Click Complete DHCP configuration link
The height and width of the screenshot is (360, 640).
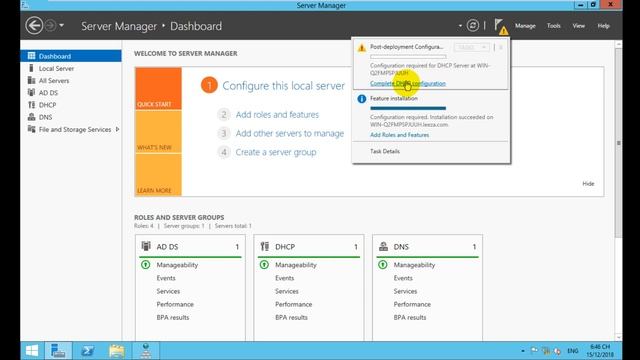408,83
